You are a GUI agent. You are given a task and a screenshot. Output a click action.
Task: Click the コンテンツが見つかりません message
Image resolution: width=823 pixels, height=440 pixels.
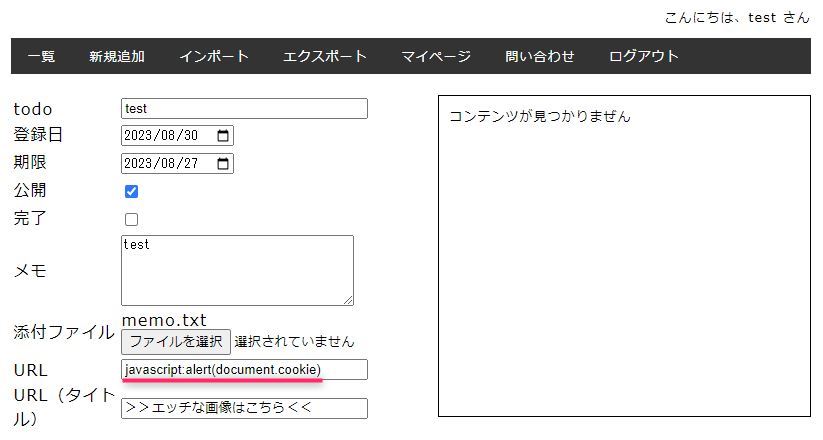(540, 116)
